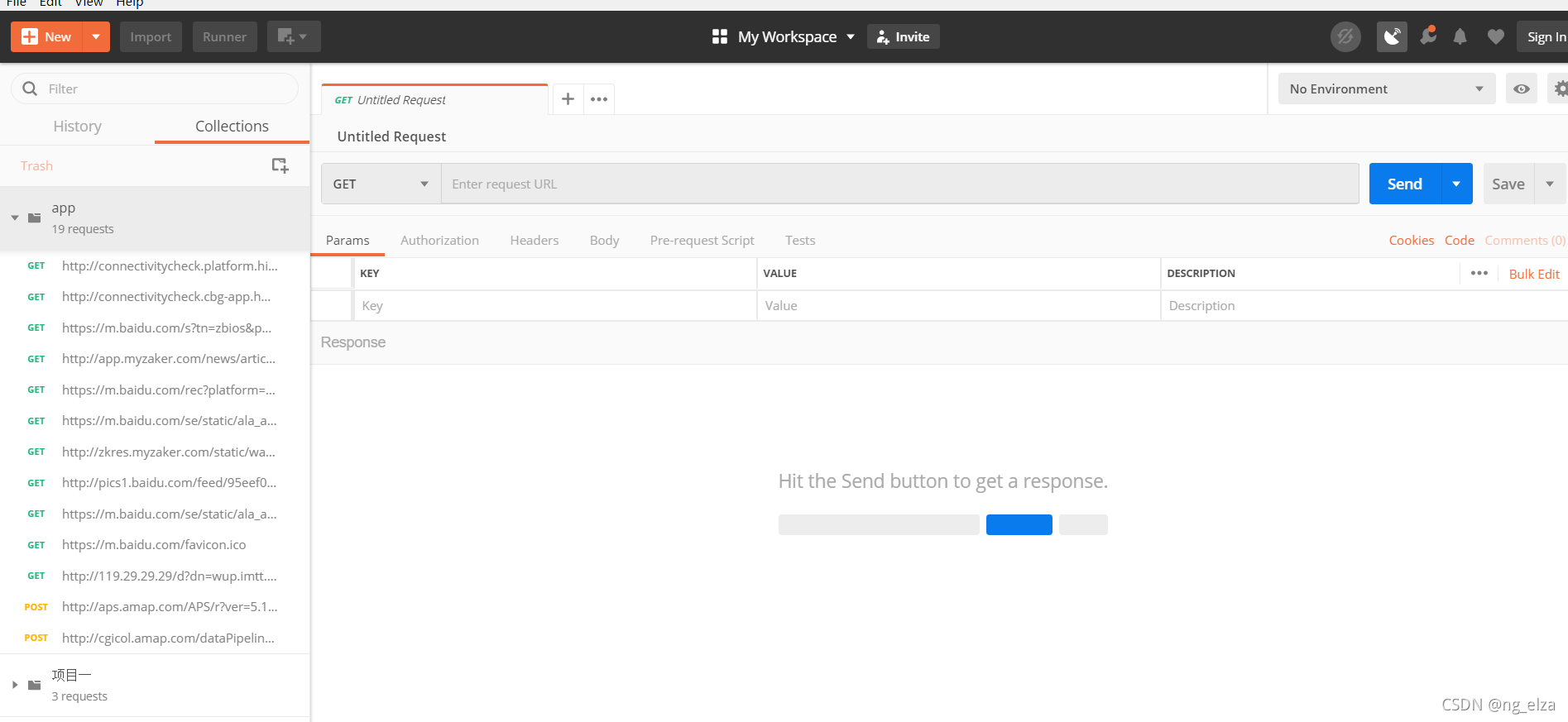Viewport: 1568px width, 722px height.
Task: Open the tab options ellipsis menu
Action: [x=599, y=99]
